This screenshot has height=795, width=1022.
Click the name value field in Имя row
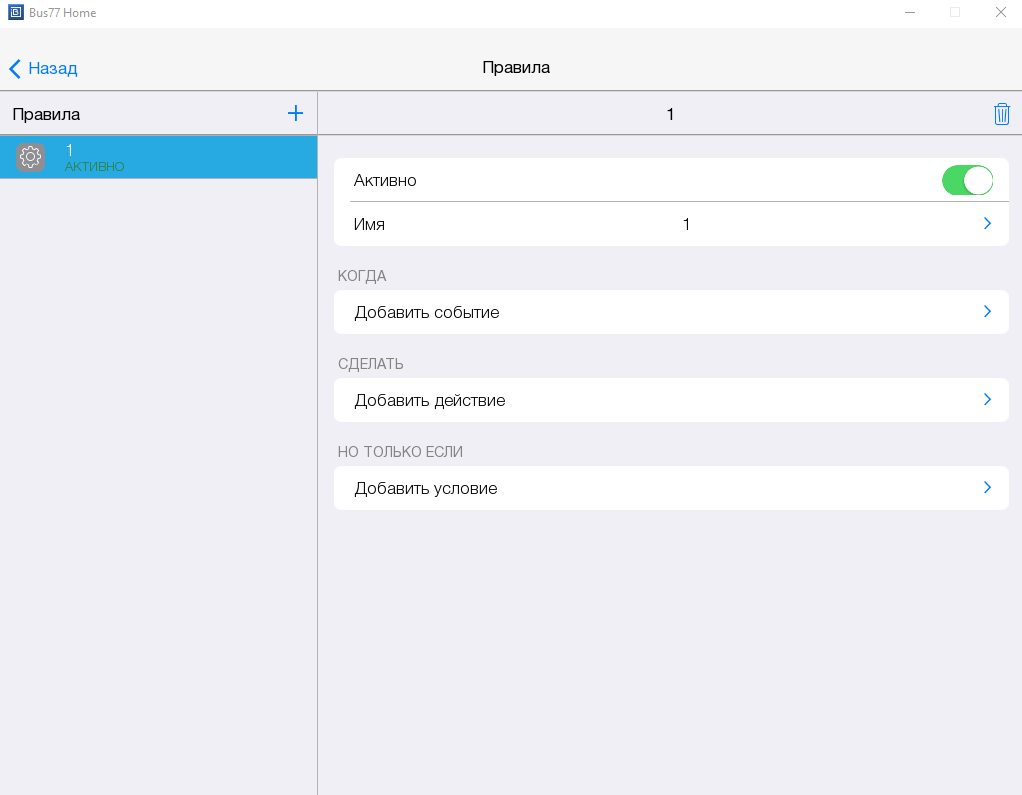coord(686,224)
